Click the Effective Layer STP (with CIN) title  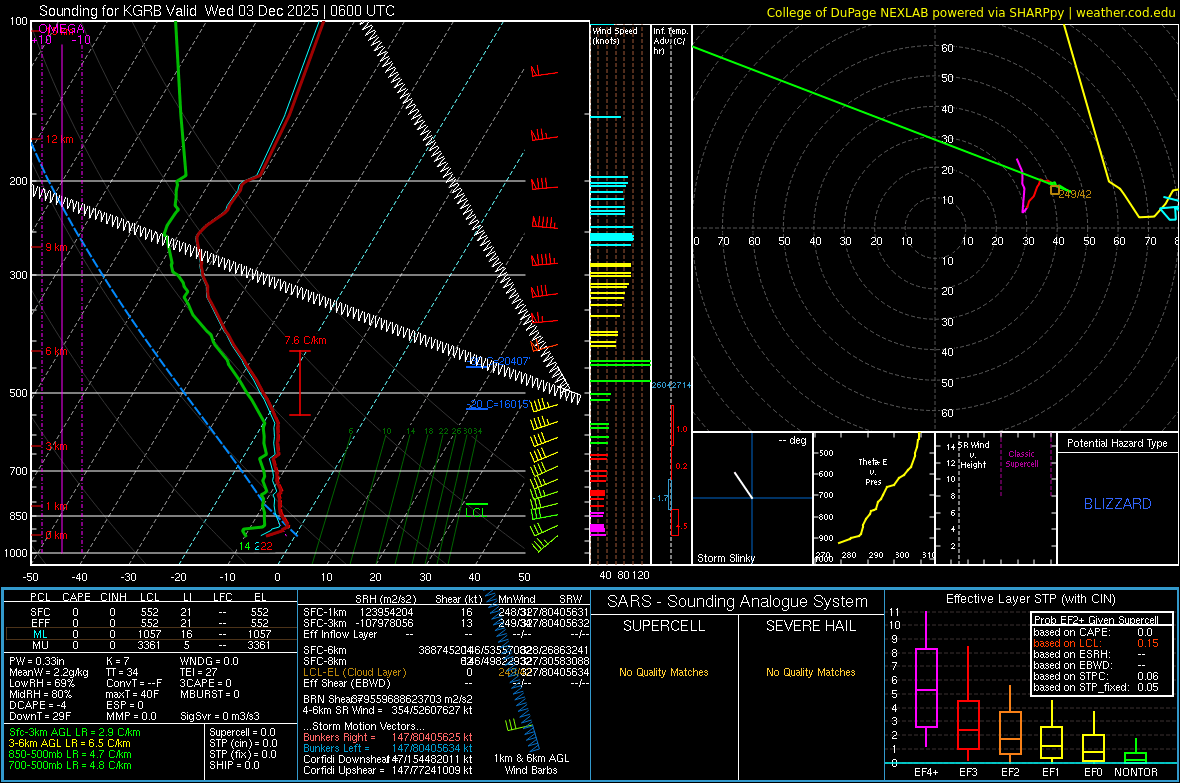[x=1030, y=599]
